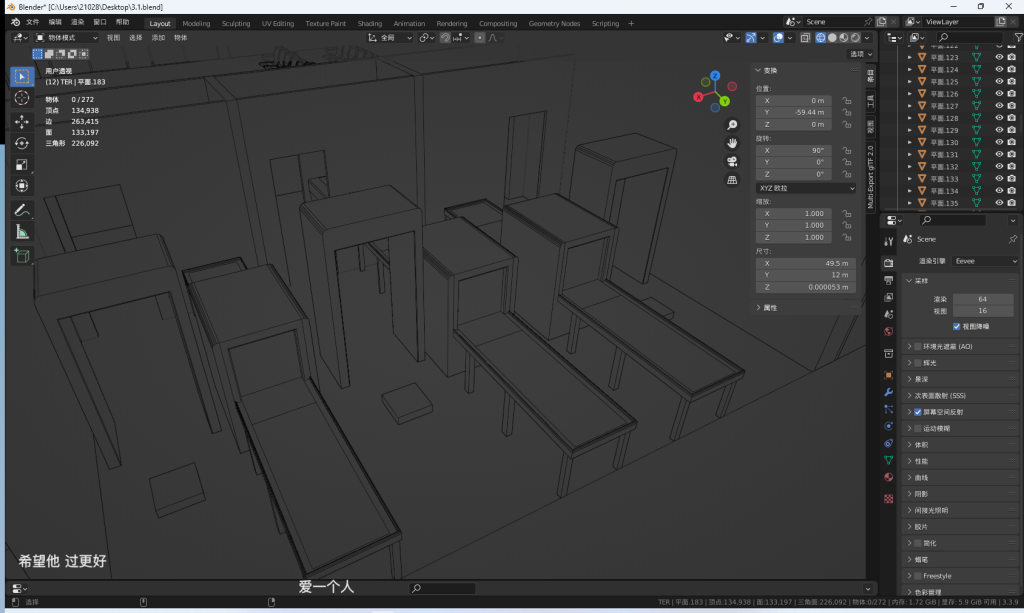The height and width of the screenshot is (613, 1024).
Task: Toggle the 视图降噪 checkbox
Action: [957, 326]
